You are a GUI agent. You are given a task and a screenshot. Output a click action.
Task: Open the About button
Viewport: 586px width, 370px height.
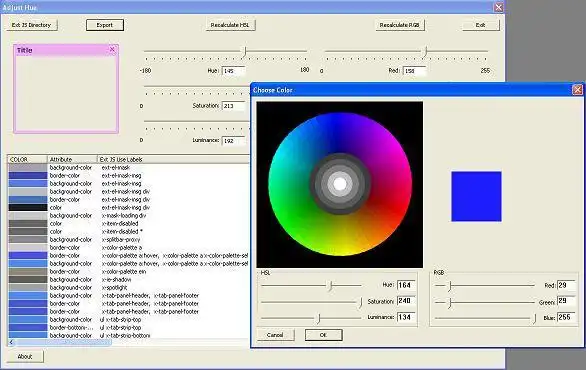click(x=25, y=357)
